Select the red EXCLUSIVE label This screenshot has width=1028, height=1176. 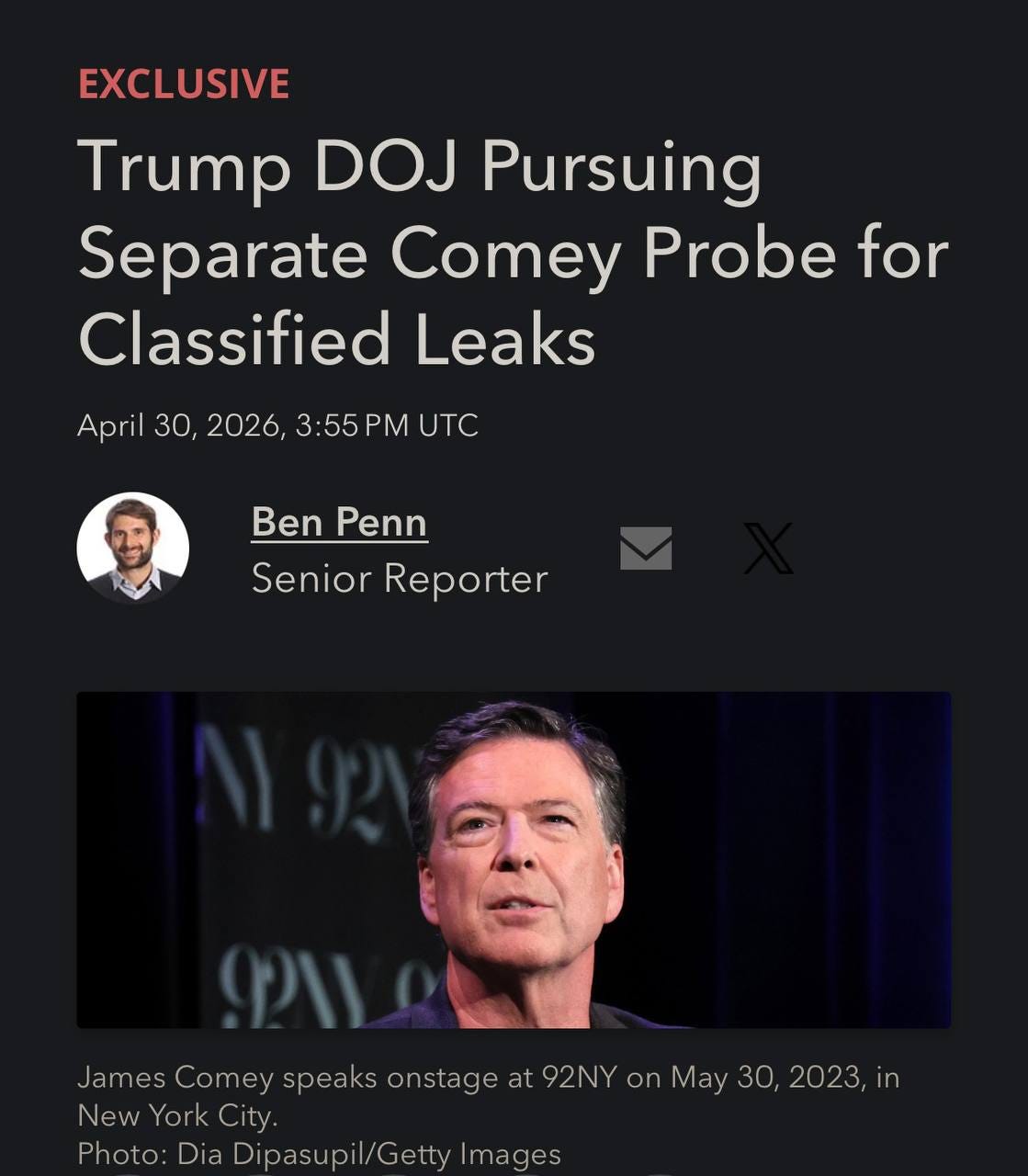pos(184,85)
